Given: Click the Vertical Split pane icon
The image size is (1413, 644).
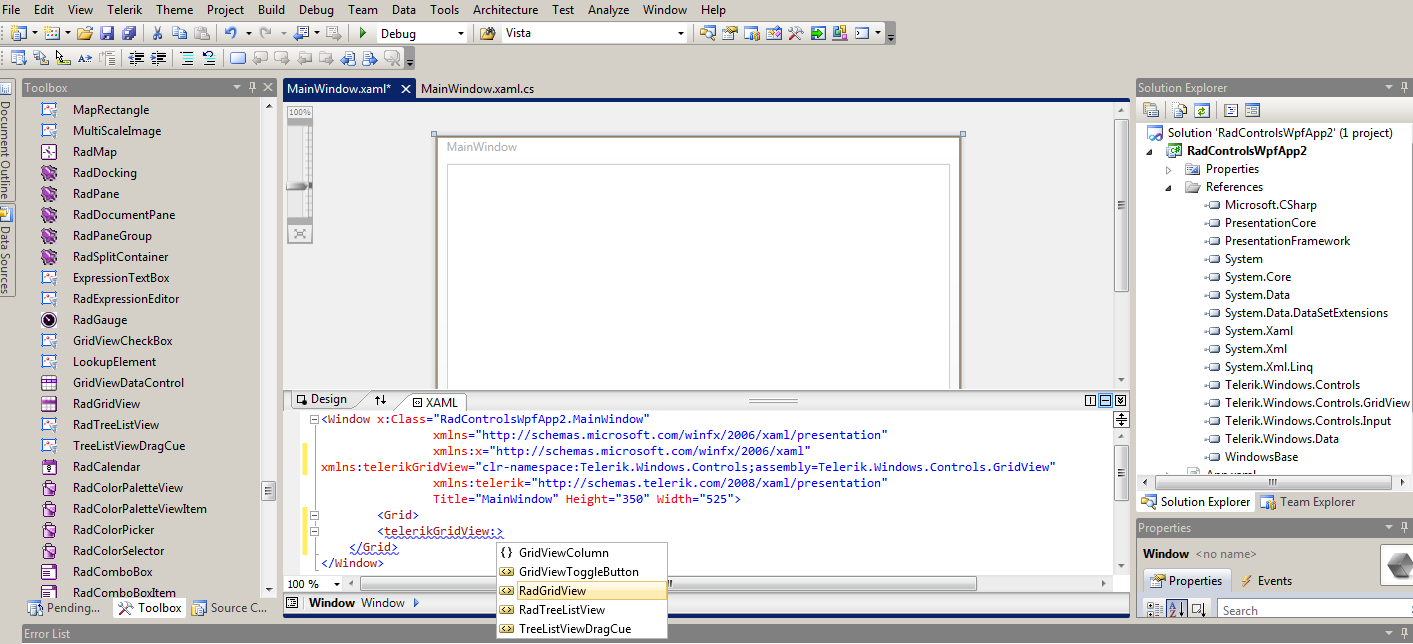Looking at the screenshot, I should [x=1091, y=401].
